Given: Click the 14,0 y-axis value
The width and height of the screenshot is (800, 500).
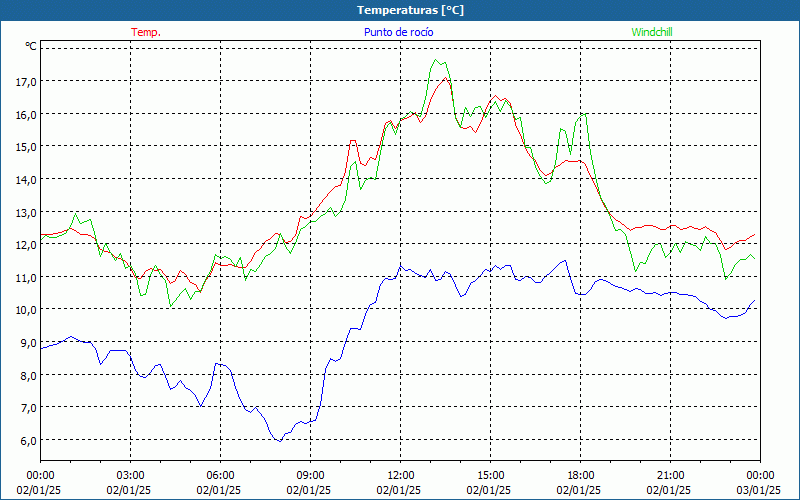Looking at the screenshot, I should coord(26,180).
